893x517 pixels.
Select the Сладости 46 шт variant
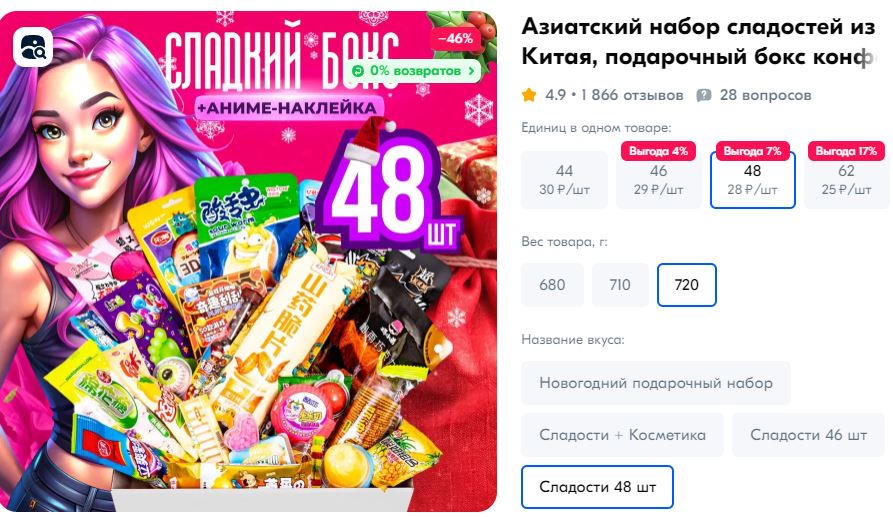[x=809, y=435]
